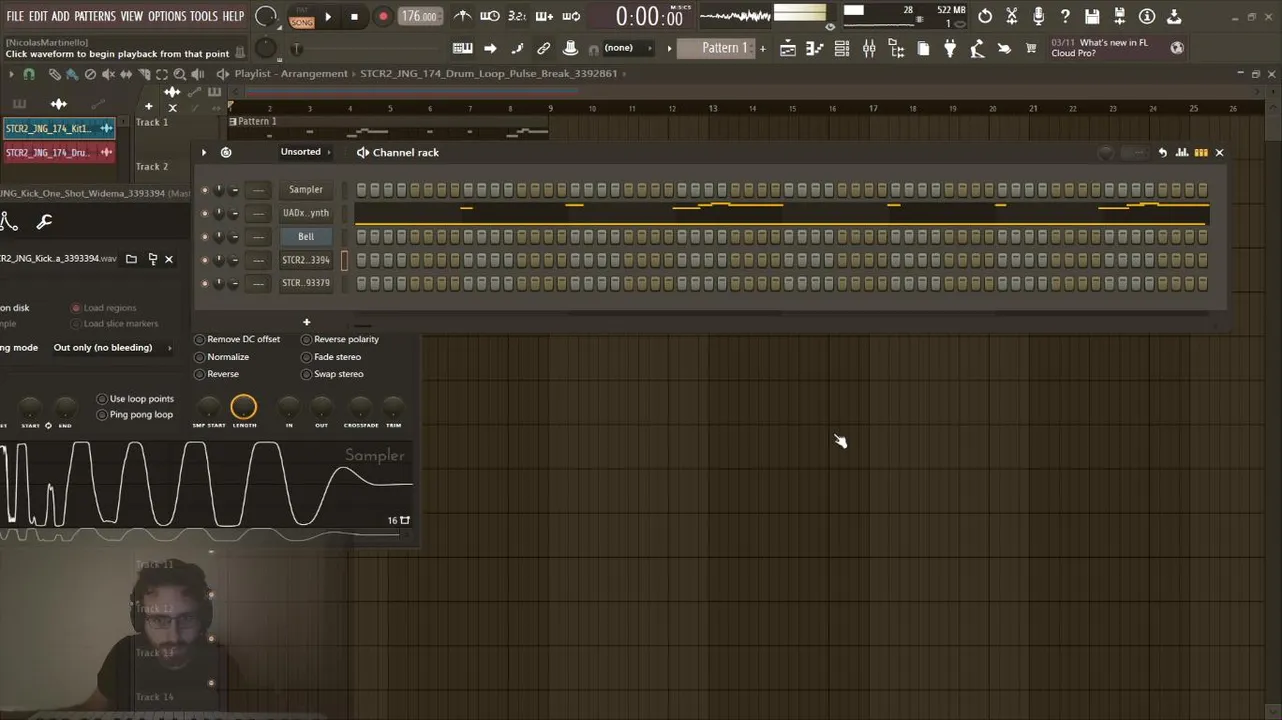Toggle the metronome icon

pyautogui.click(x=463, y=17)
